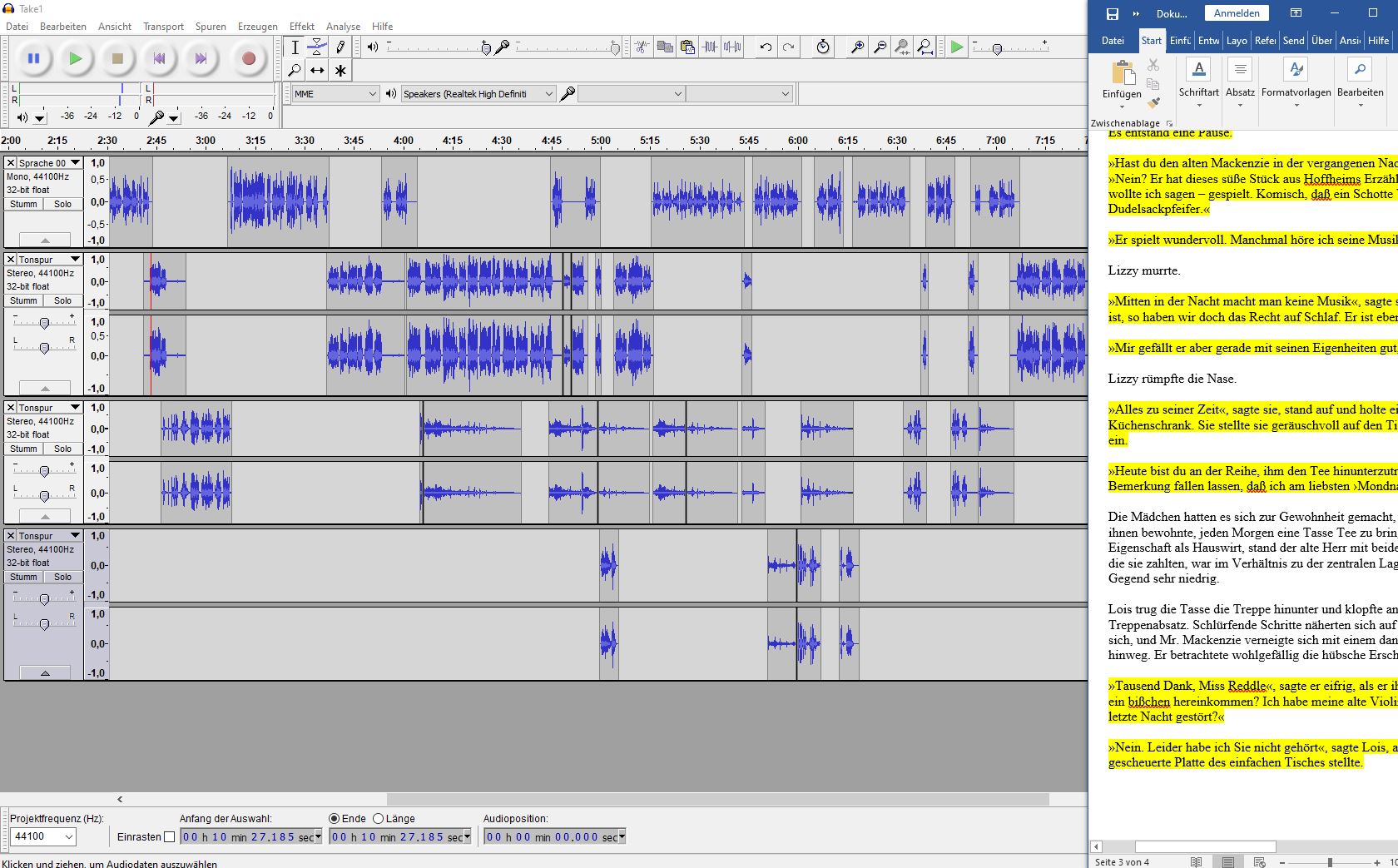Image resolution: width=1398 pixels, height=868 pixels.
Task: Click the Undo arrow icon
Action: coord(766,47)
